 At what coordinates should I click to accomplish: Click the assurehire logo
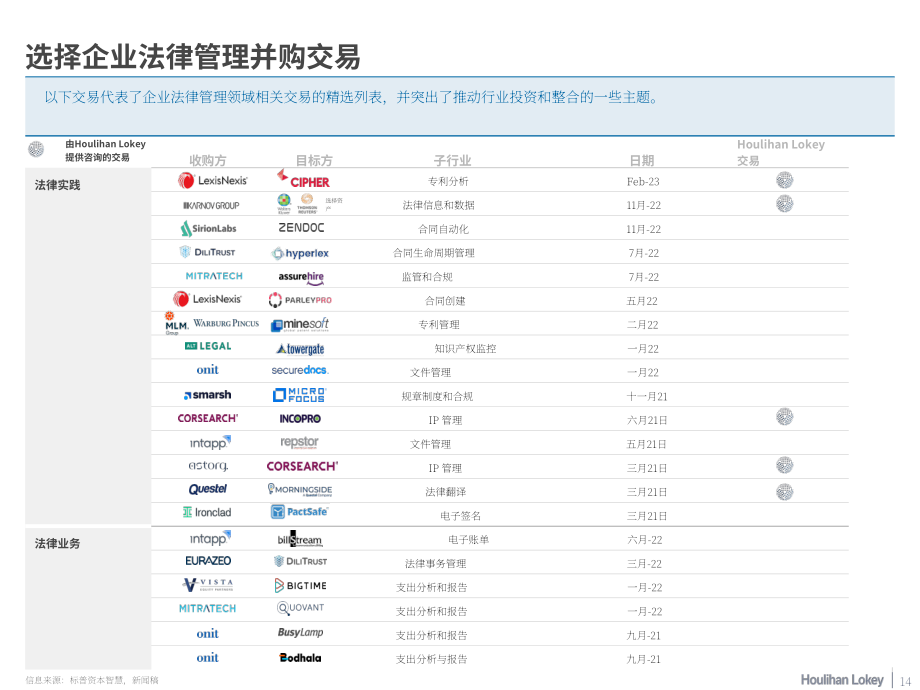point(301,277)
